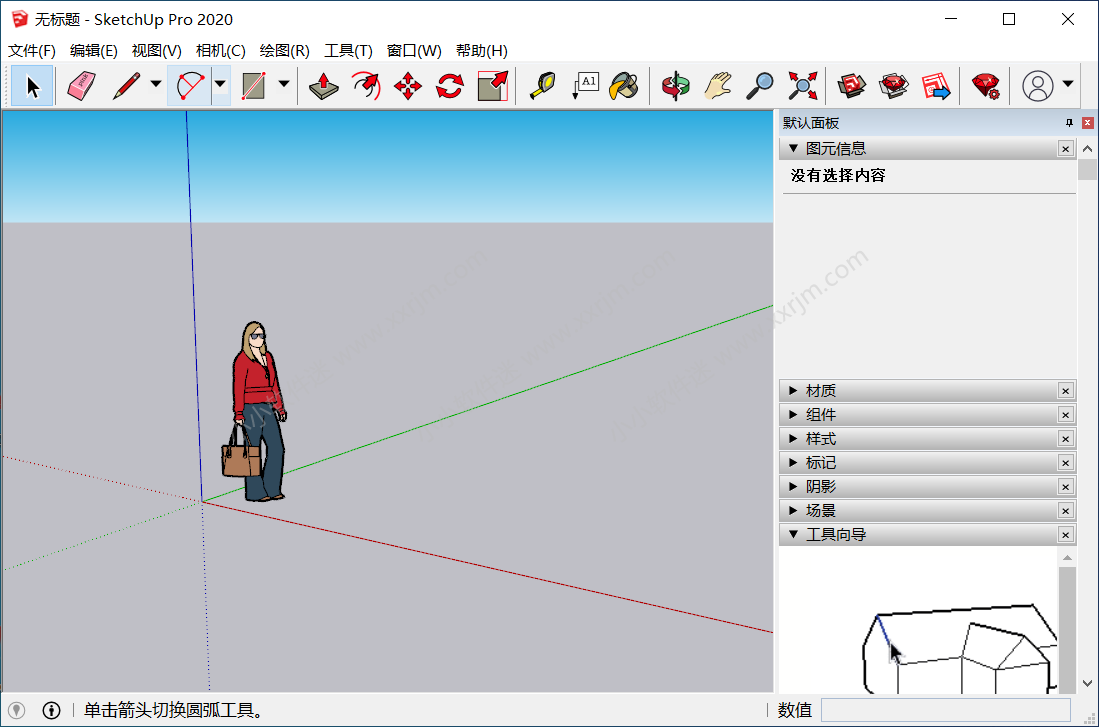The image size is (1099, 727).
Task: Open the shape tool dropdown arrow
Action: point(284,84)
